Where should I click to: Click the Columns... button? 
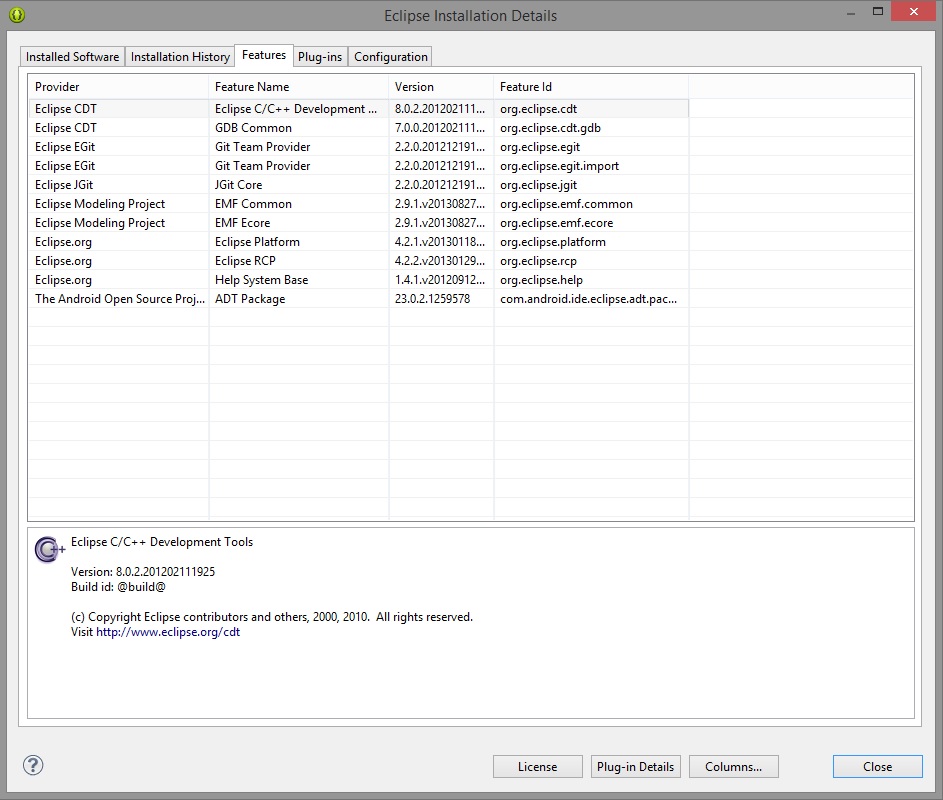coord(734,766)
